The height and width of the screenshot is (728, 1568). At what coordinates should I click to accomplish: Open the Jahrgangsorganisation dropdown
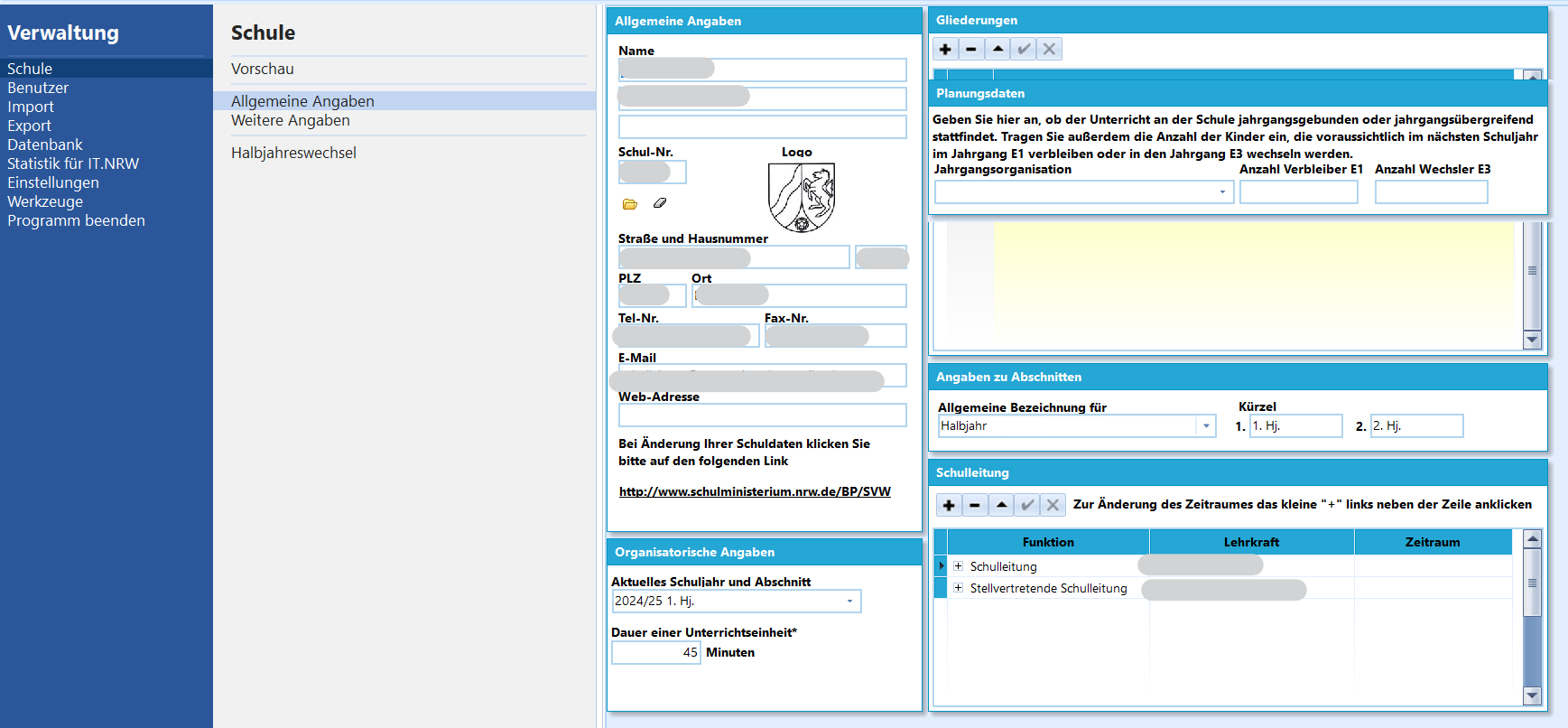[x=1222, y=192]
